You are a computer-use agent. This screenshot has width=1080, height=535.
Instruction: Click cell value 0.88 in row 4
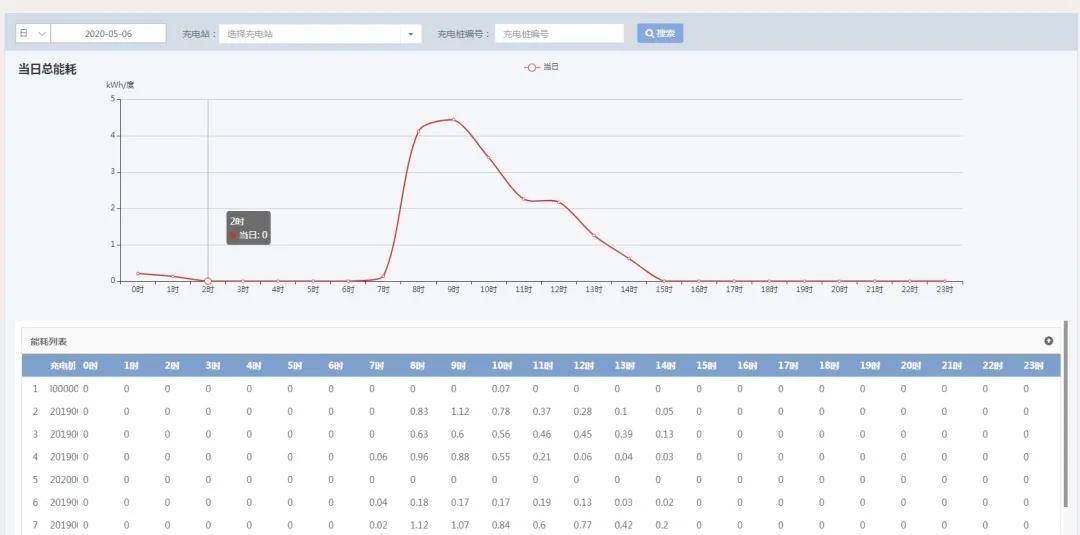(x=459, y=457)
